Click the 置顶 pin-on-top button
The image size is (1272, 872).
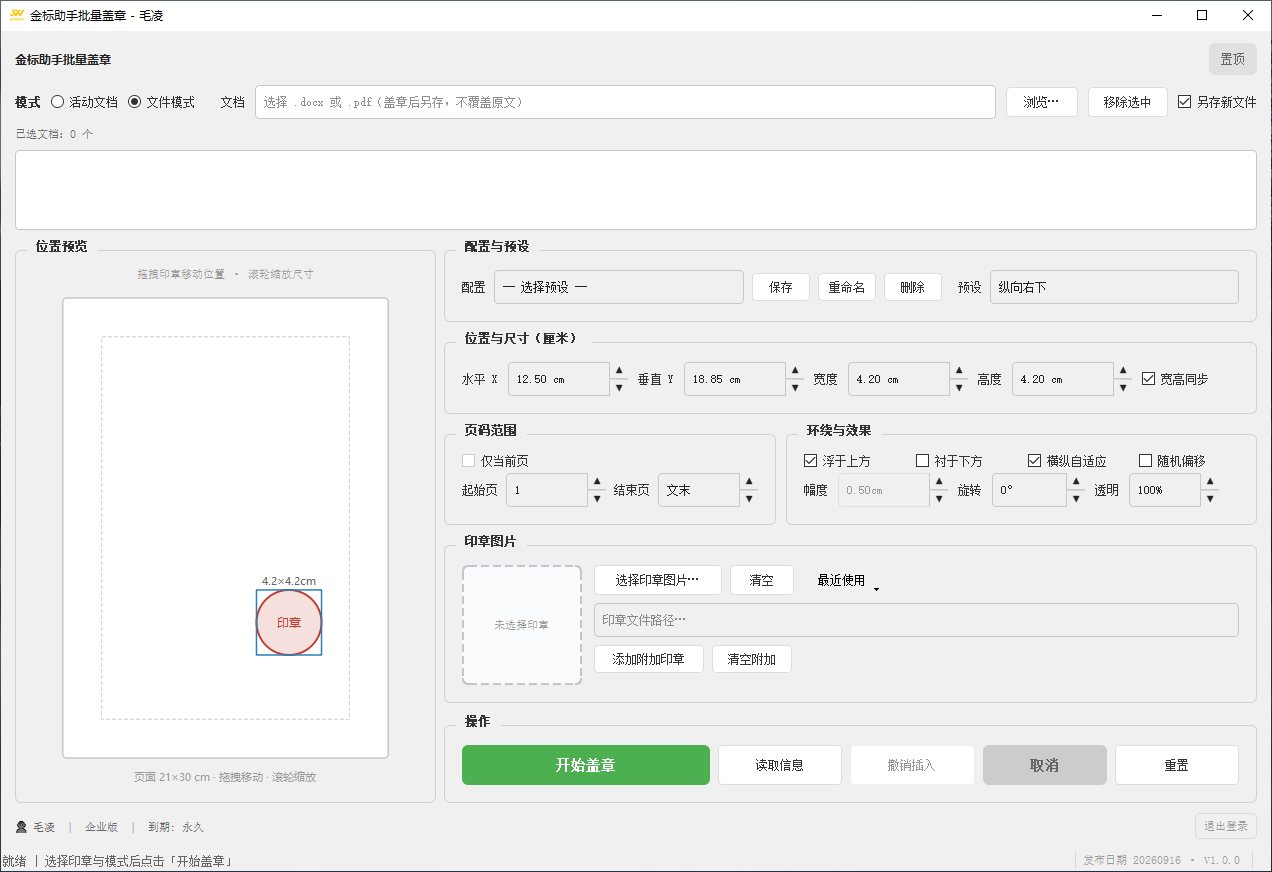coord(1233,59)
